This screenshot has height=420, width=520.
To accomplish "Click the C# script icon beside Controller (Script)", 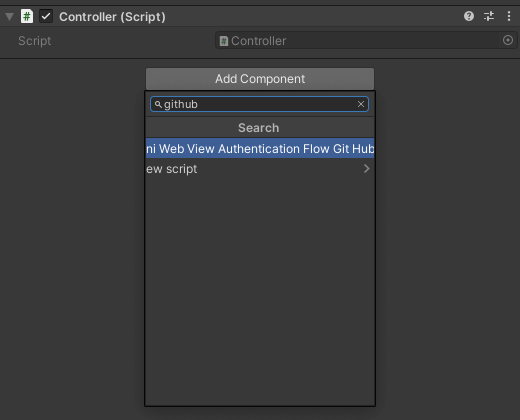I will pyautogui.click(x=27, y=16).
